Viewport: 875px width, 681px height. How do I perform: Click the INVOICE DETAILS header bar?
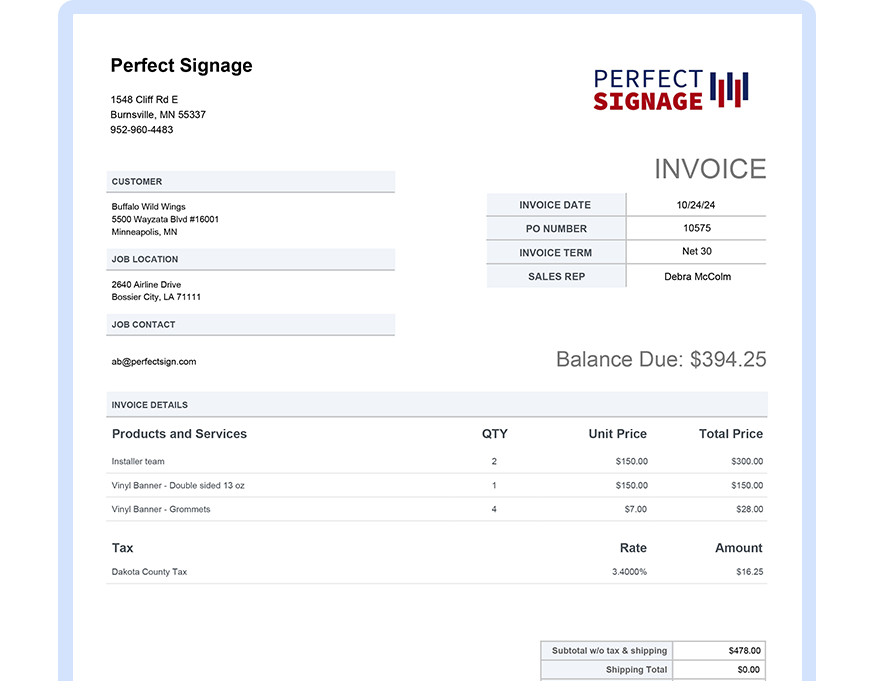[x=437, y=405]
